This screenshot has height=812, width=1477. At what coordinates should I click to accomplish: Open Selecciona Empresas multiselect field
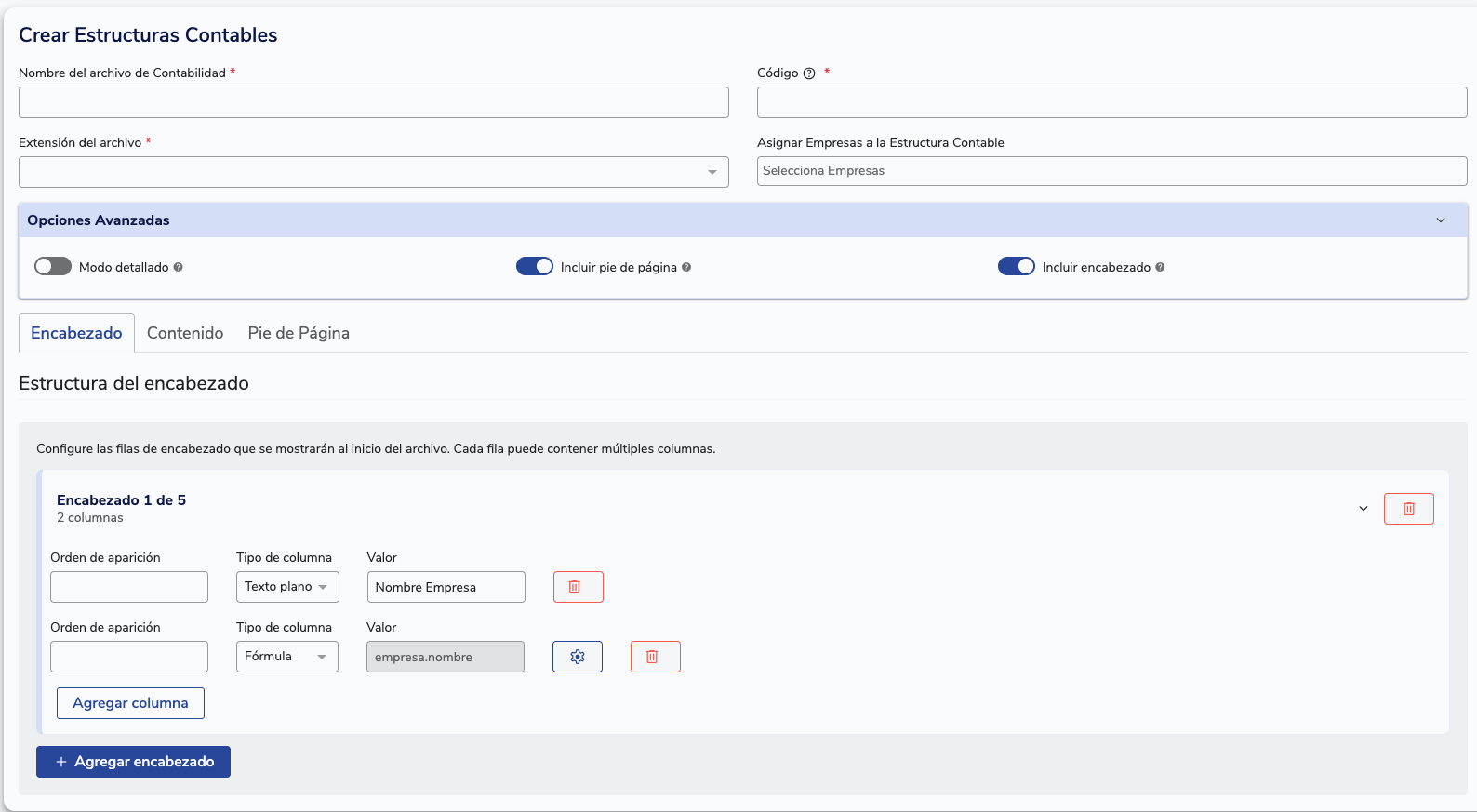1112,171
